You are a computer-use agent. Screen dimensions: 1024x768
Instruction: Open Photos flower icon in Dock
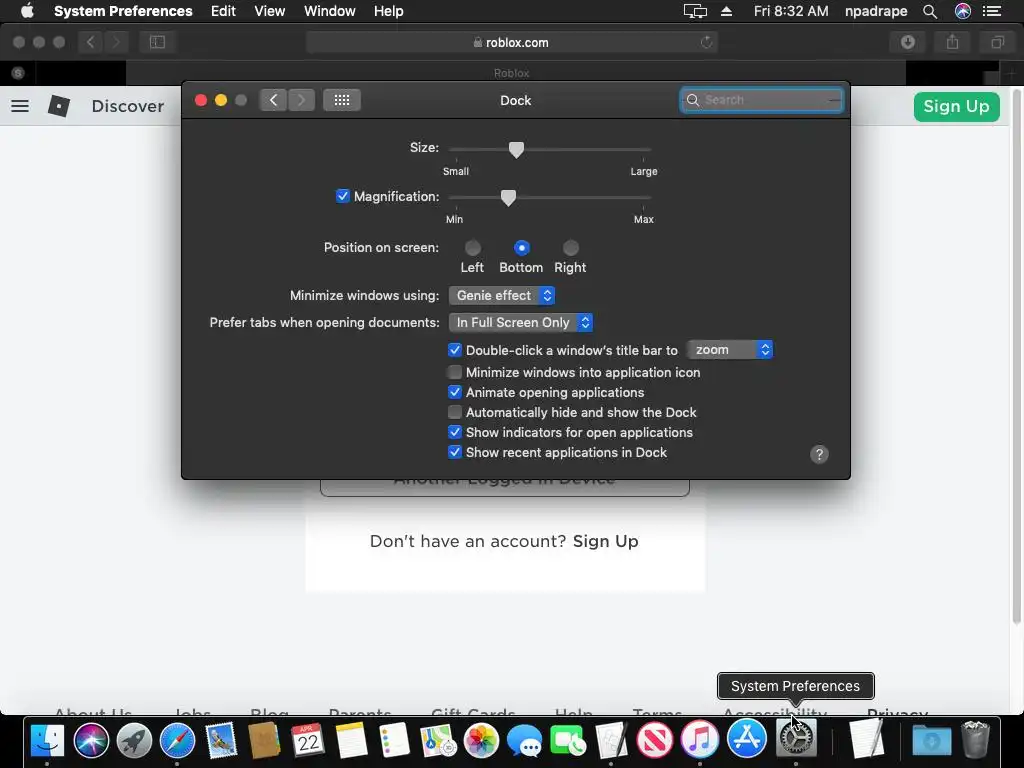coord(481,741)
